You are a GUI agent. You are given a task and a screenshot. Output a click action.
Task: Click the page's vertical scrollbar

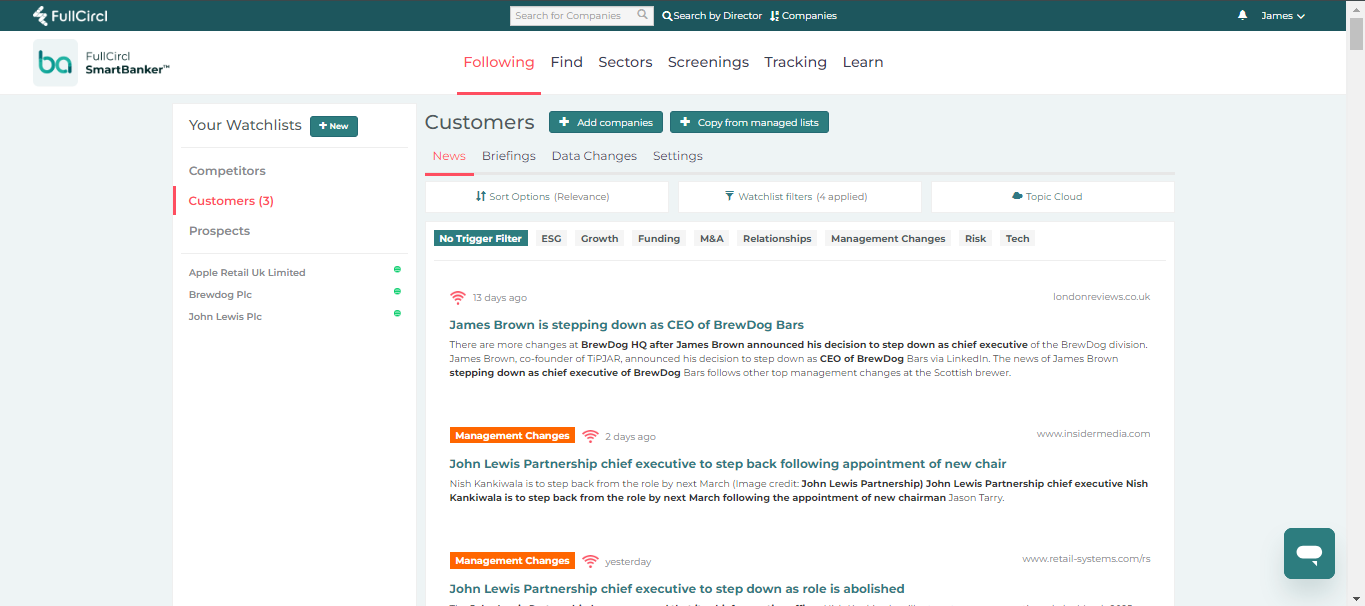pyautogui.click(x=1356, y=300)
